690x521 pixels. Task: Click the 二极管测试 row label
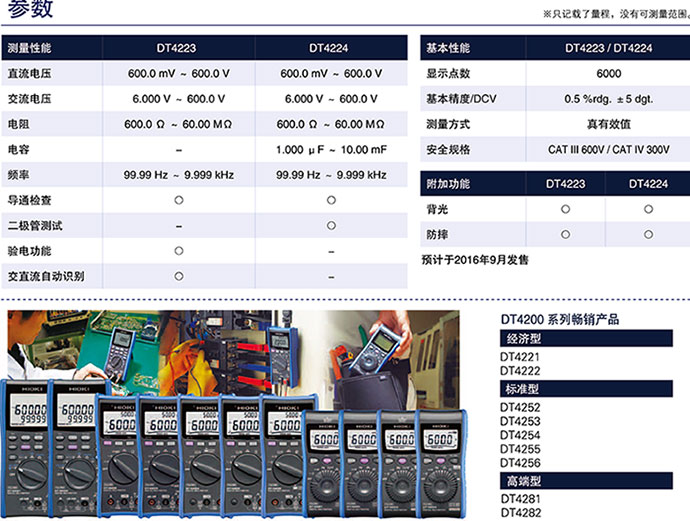(35, 226)
